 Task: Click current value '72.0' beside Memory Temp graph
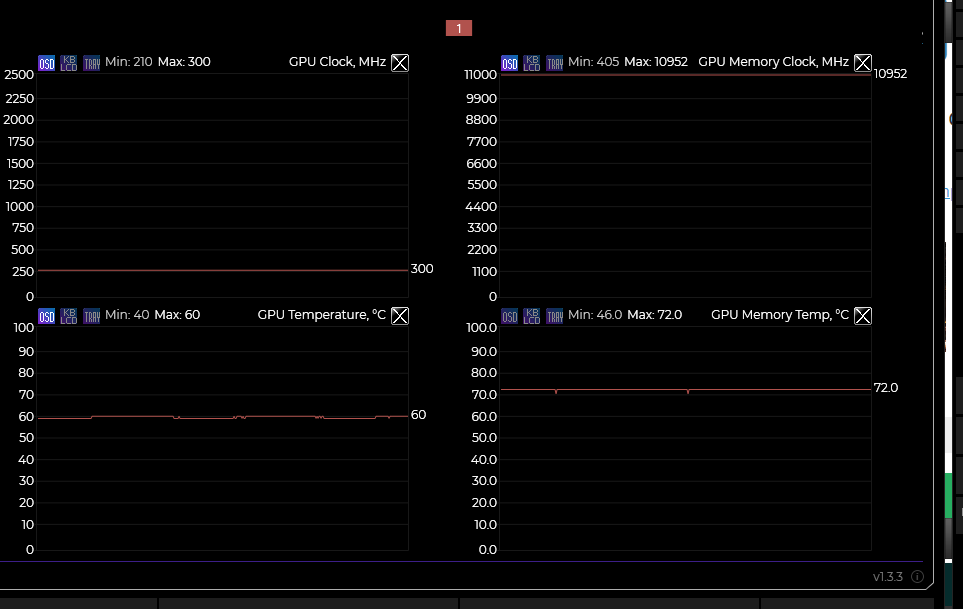pyautogui.click(x=886, y=388)
